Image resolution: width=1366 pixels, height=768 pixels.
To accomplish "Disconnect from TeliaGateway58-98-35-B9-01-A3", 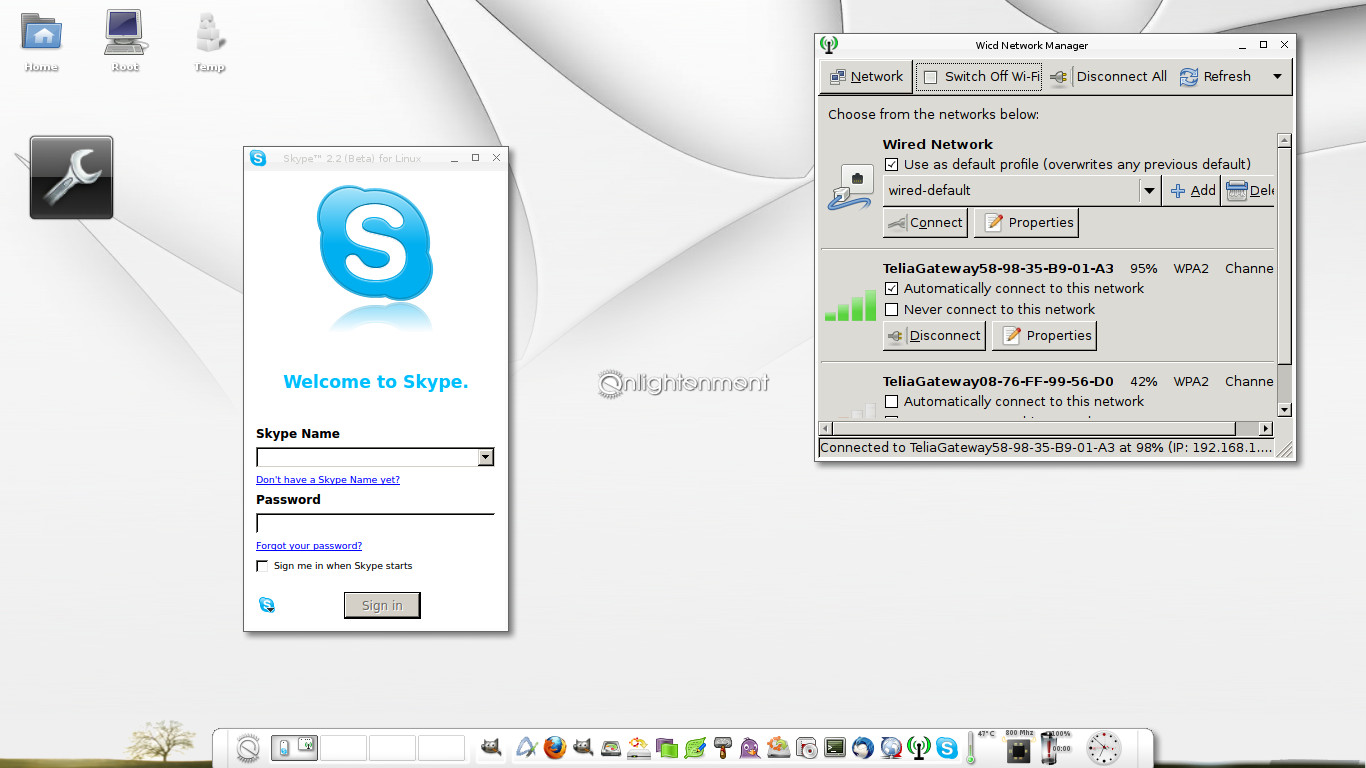I will click(x=934, y=335).
